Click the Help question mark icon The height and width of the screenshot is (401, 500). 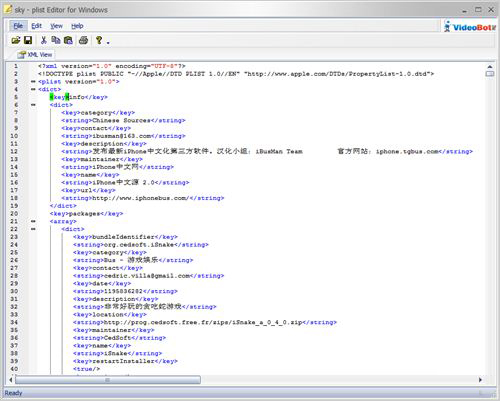tap(99, 40)
